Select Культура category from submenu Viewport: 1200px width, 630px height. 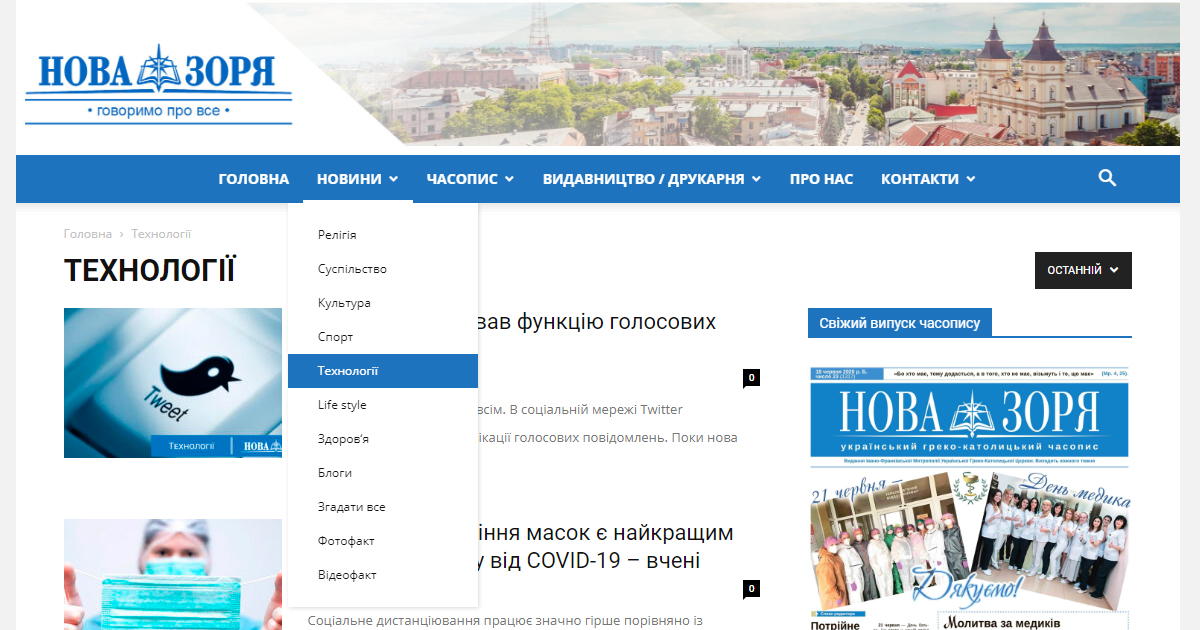coord(344,303)
